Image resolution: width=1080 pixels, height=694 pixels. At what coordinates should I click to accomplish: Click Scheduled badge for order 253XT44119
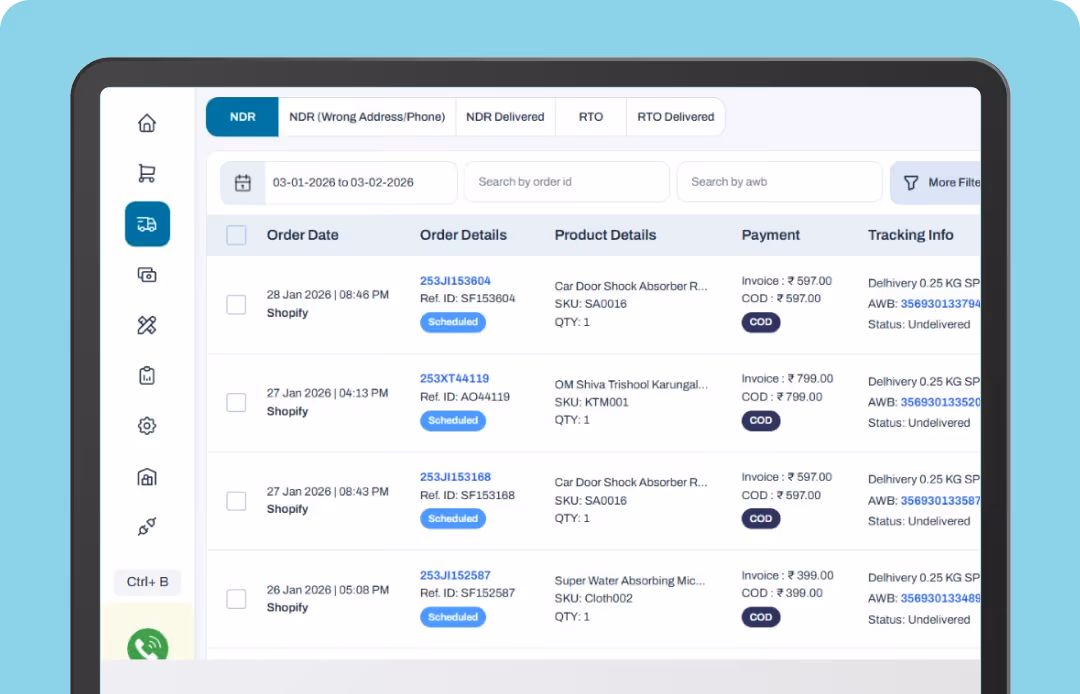coord(453,421)
